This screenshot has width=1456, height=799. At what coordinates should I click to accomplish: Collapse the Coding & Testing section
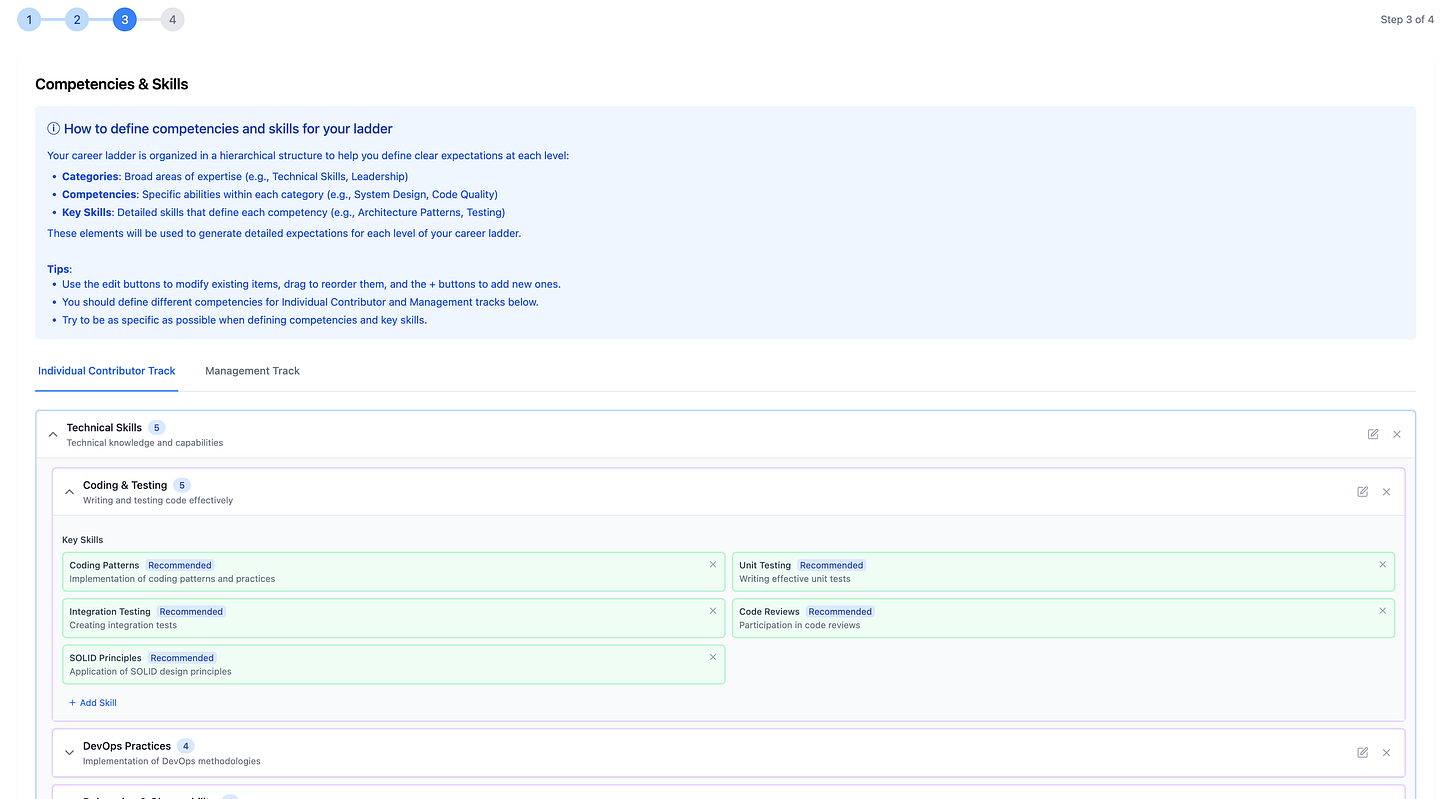click(x=69, y=492)
